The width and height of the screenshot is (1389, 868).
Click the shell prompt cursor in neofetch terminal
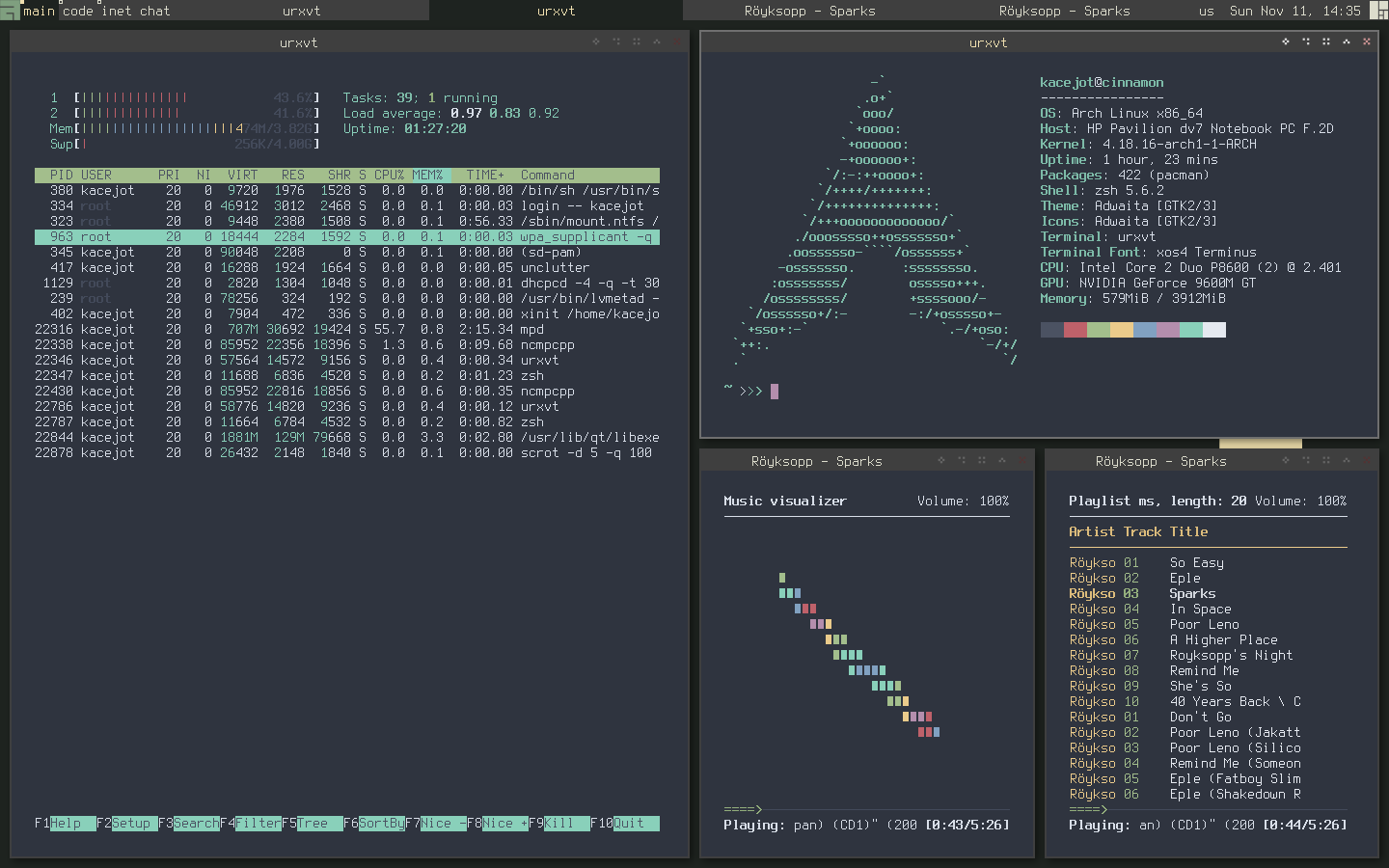775,391
